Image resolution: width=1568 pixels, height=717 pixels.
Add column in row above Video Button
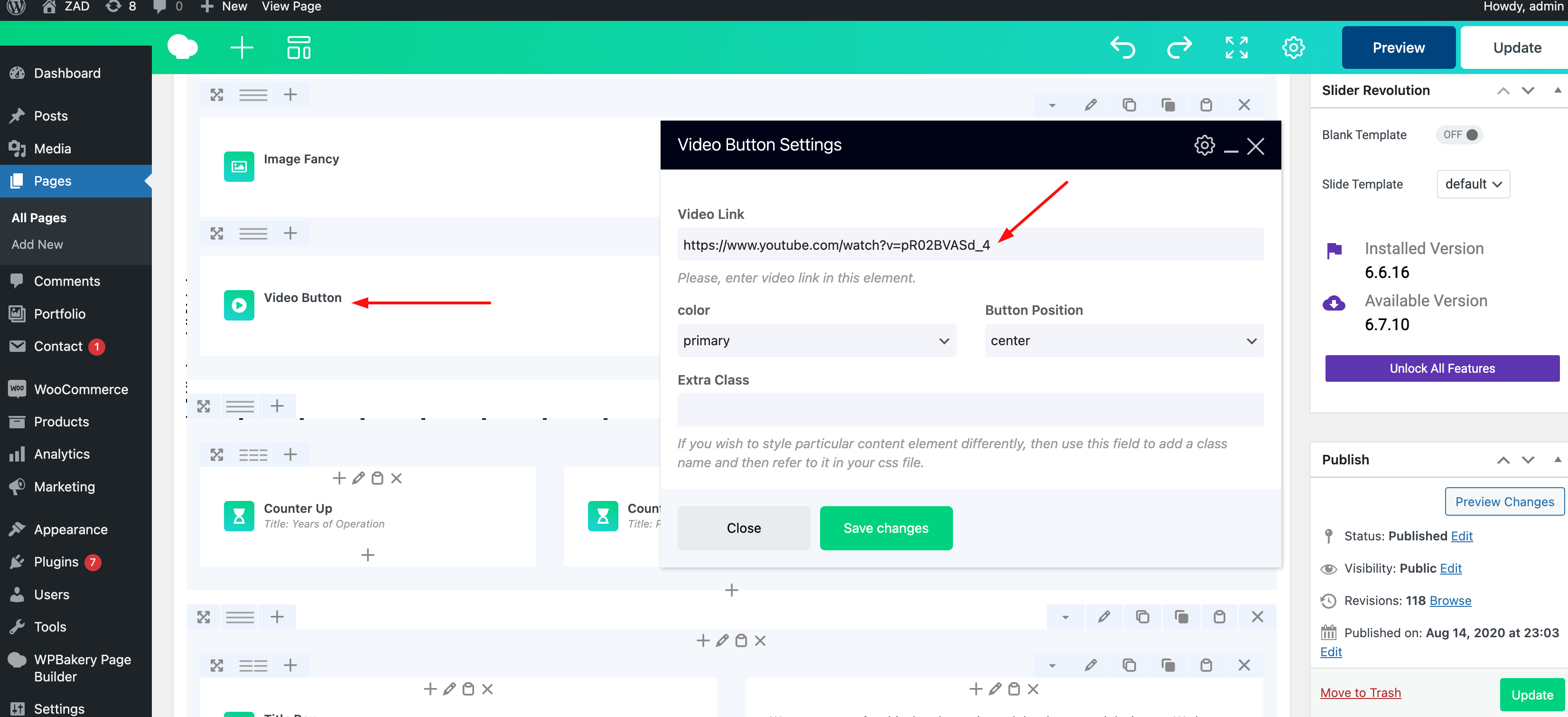[290, 233]
